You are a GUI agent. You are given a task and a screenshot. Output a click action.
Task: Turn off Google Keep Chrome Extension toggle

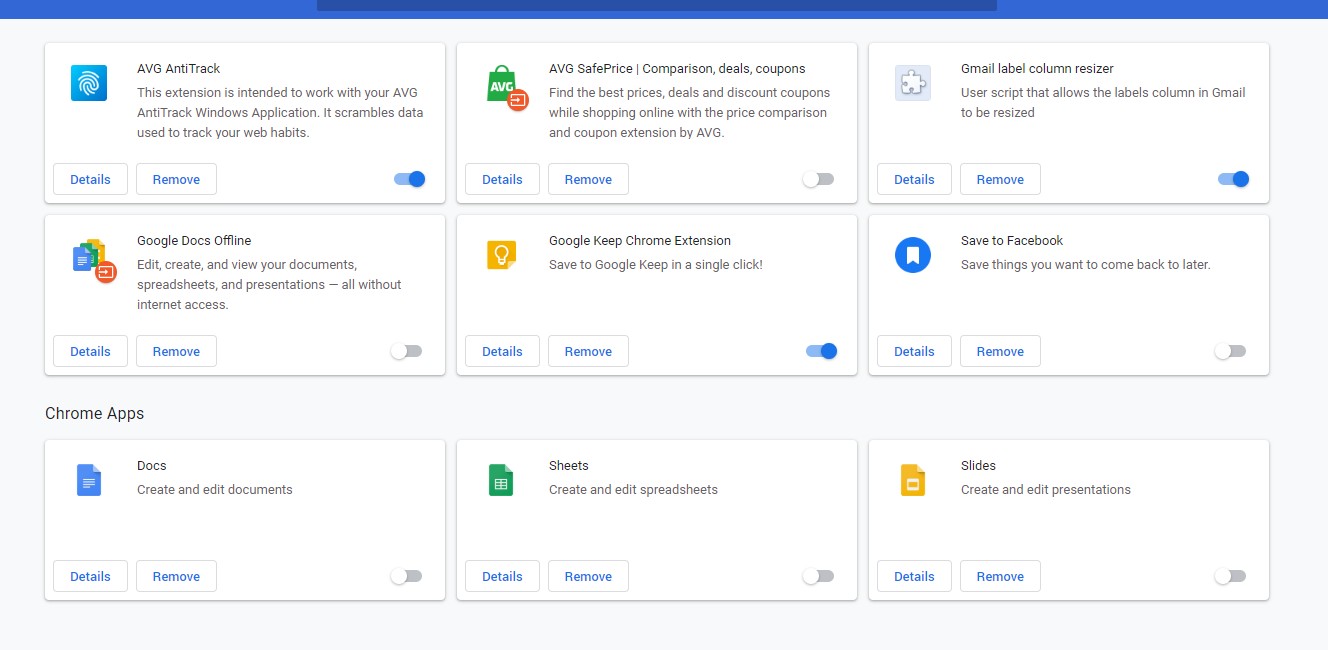pos(821,351)
